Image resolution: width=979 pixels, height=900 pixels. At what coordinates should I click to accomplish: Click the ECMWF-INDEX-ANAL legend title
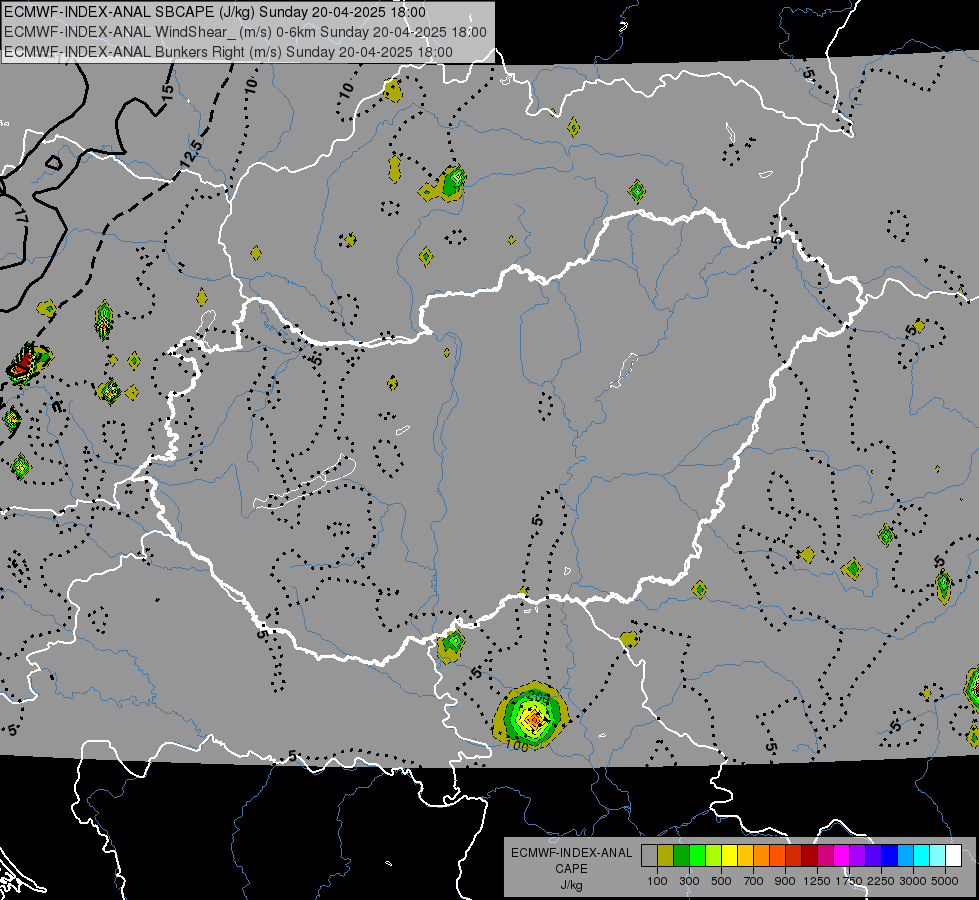pyautogui.click(x=571, y=853)
